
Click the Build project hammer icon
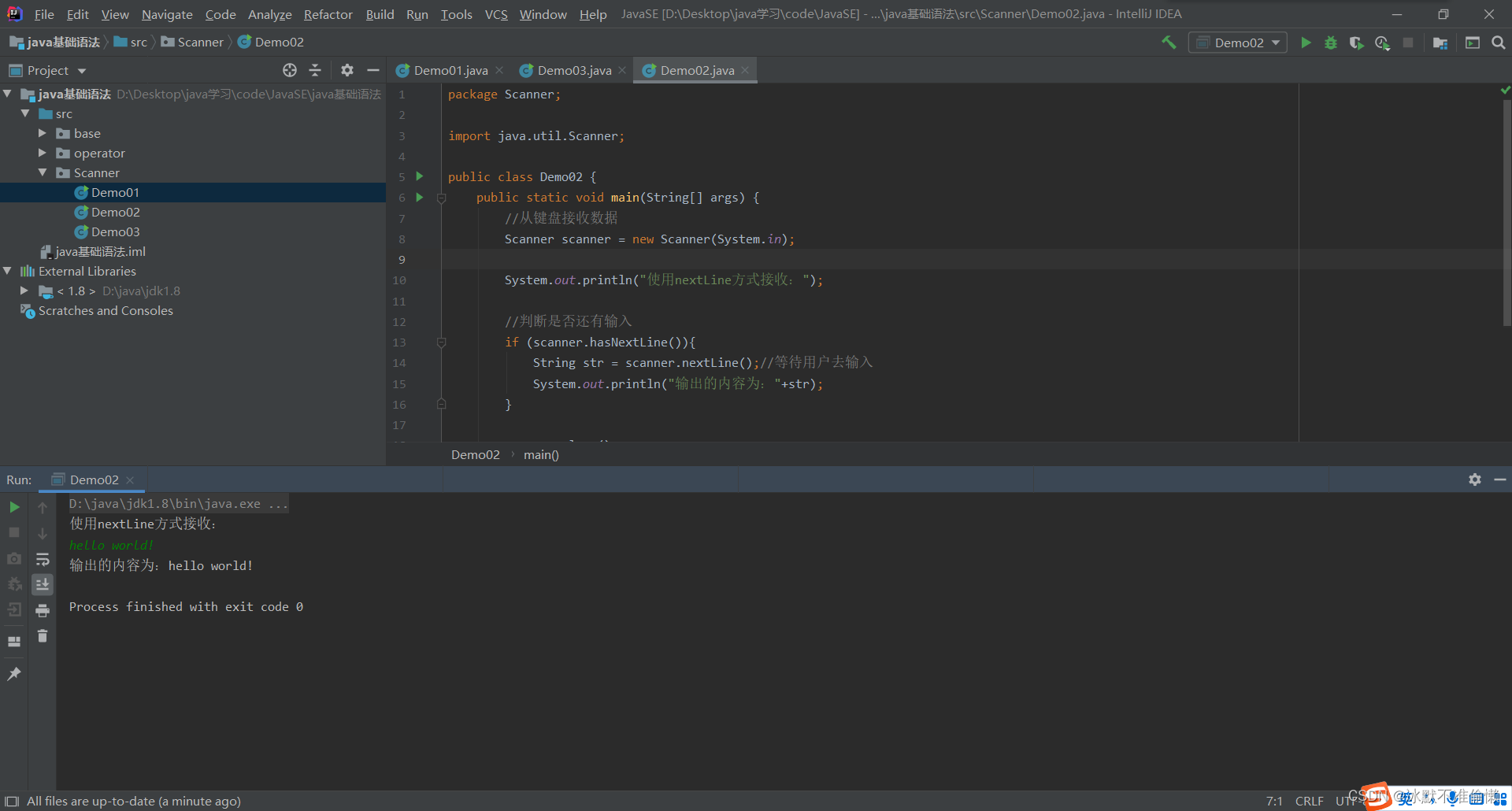pyautogui.click(x=1169, y=43)
